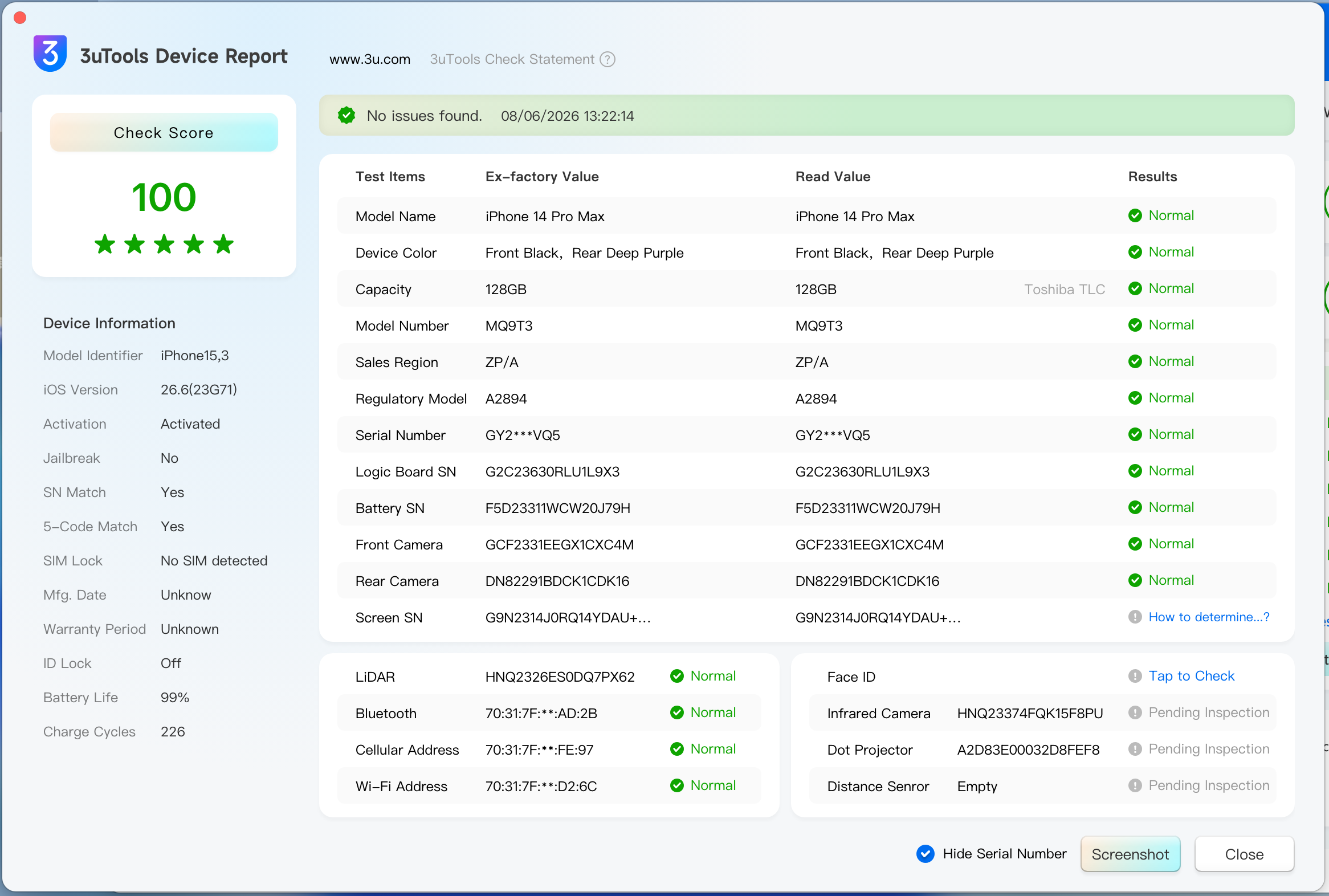Click the 08/06/2026 13:22:14 timestamp
The width and height of the screenshot is (1329, 896).
click(x=568, y=116)
